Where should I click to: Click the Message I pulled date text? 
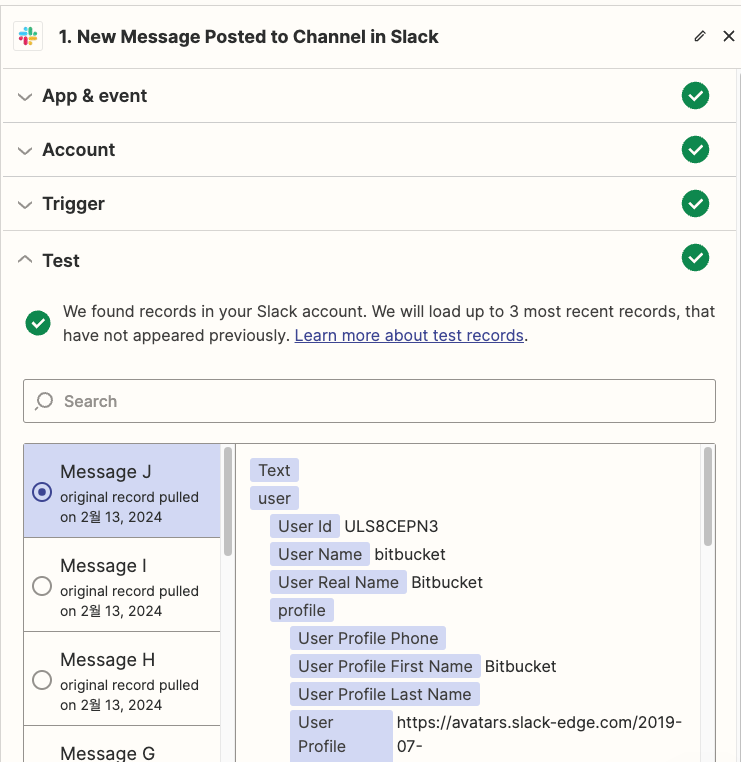(x=129, y=601)
